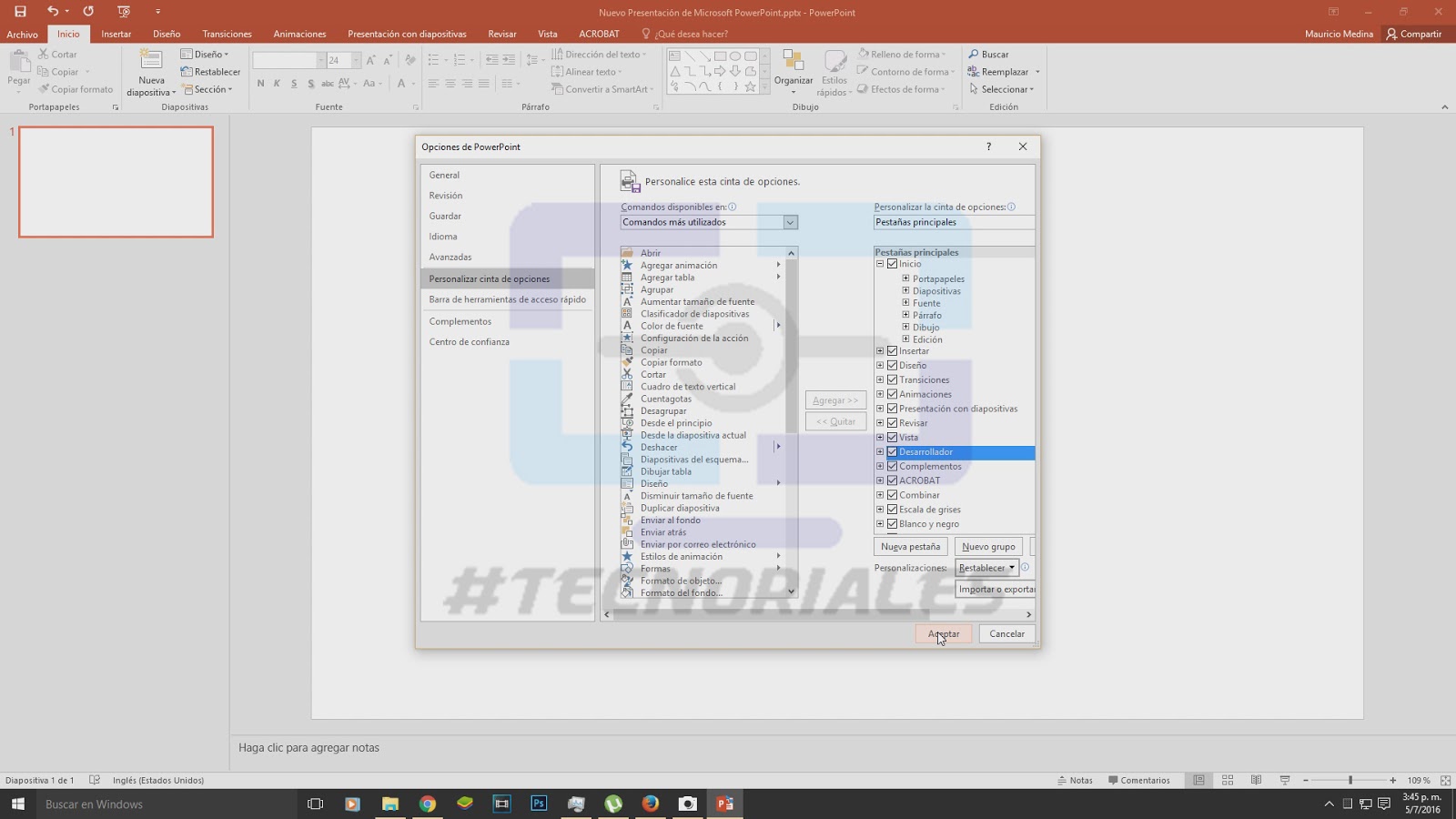Expand the Insertar tab node
This screenshot has width=1456, height=819.
(879, 350)
